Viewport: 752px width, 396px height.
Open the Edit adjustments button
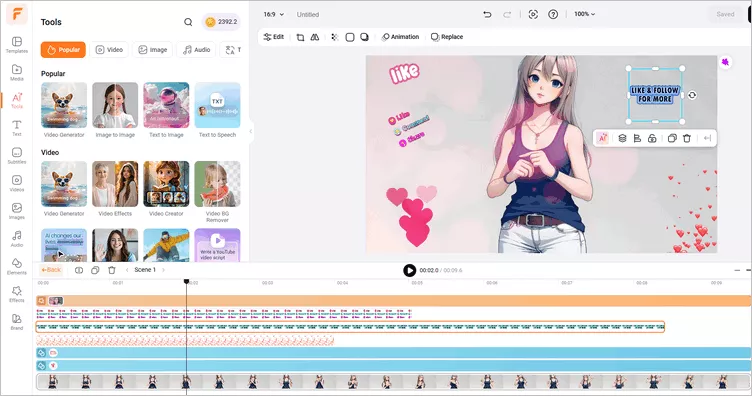pos(274,37)
